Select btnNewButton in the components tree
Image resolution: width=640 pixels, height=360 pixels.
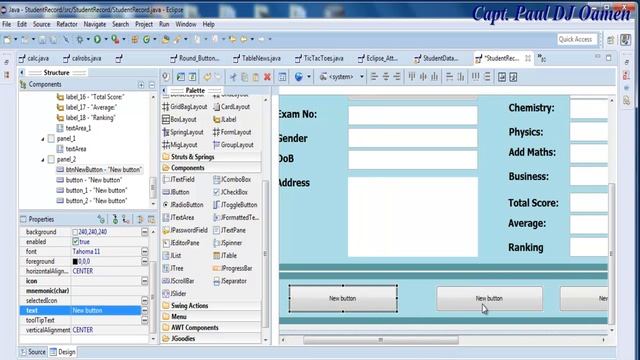[x=99, y=169]
